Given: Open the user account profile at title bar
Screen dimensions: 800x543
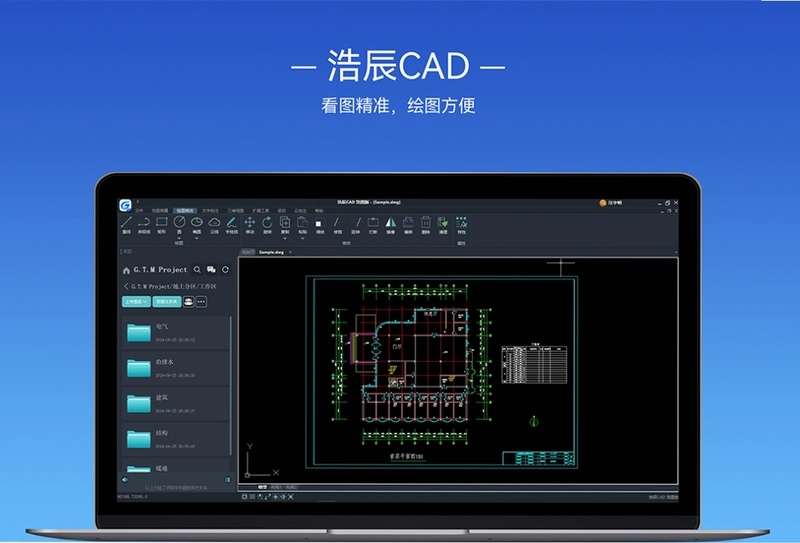Looking at the screenshot, I should click(x=611, y=203).
